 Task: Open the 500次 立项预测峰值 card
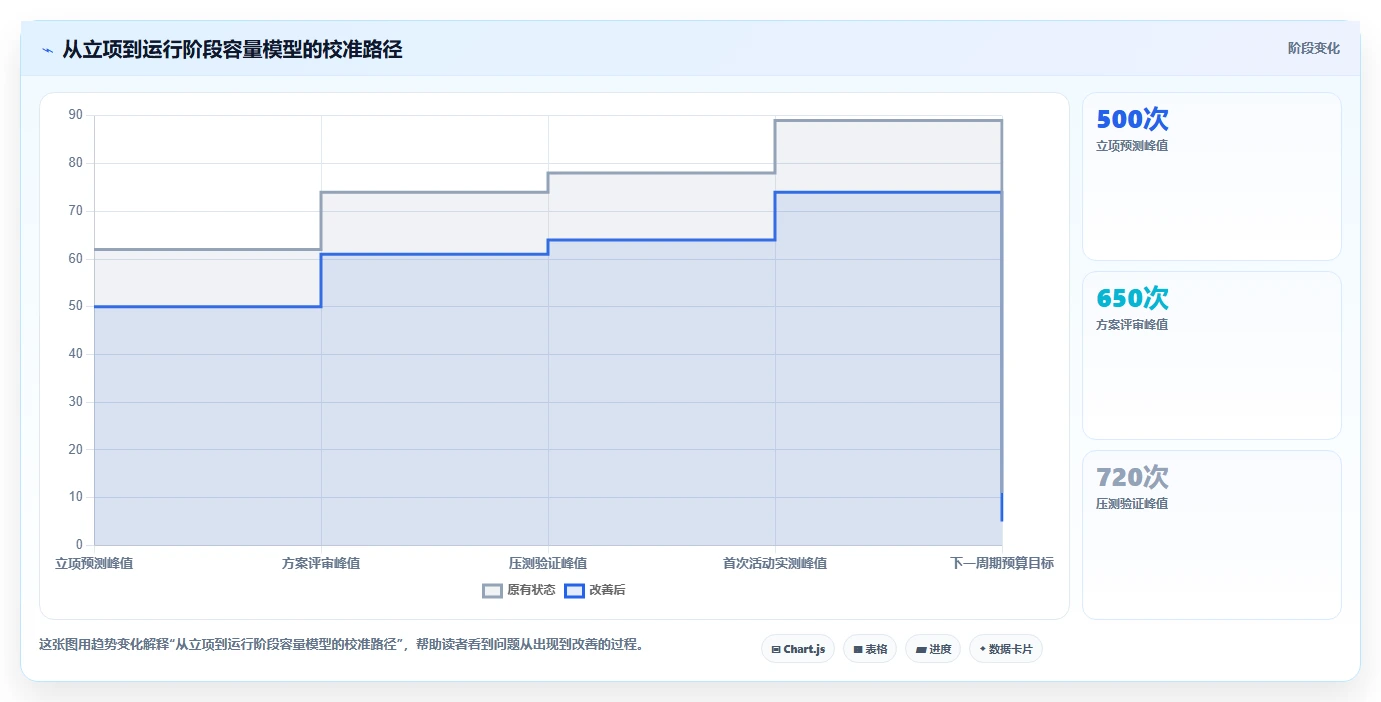(1212, 177)
